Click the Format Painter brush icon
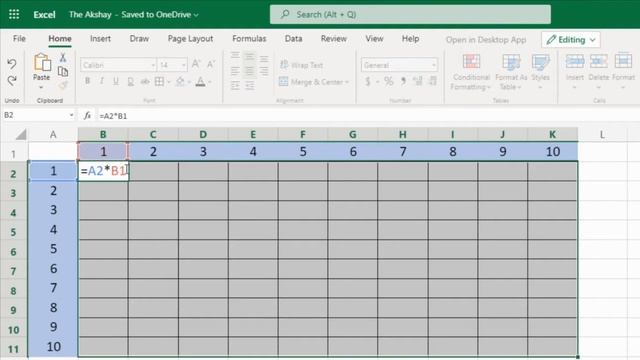 tap(63, 85)
